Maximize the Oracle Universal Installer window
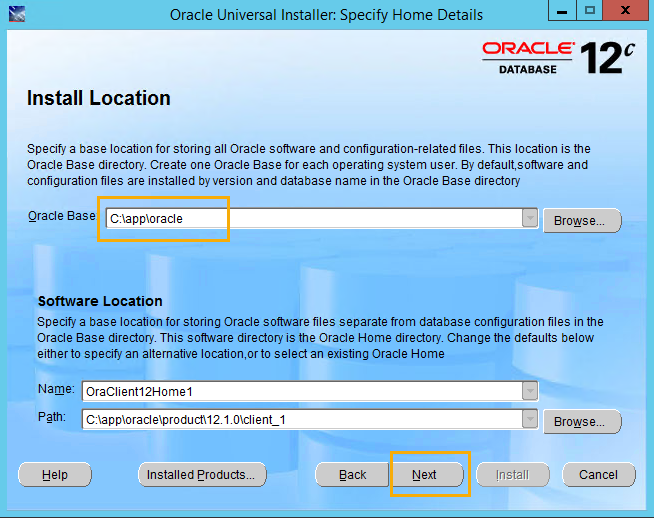This screenshot has height=518, width=654. [590, 10]
